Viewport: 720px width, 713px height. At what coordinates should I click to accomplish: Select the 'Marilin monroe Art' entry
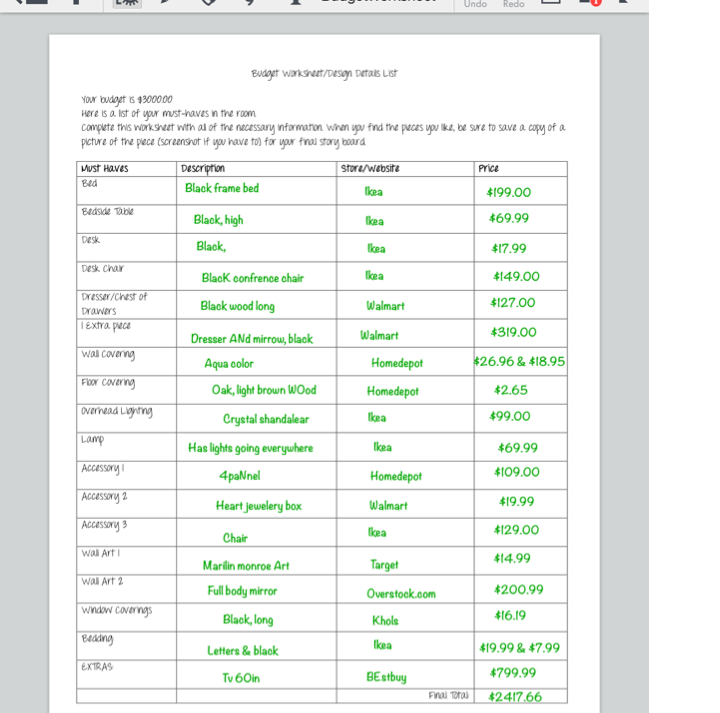[x=245, y=566]
